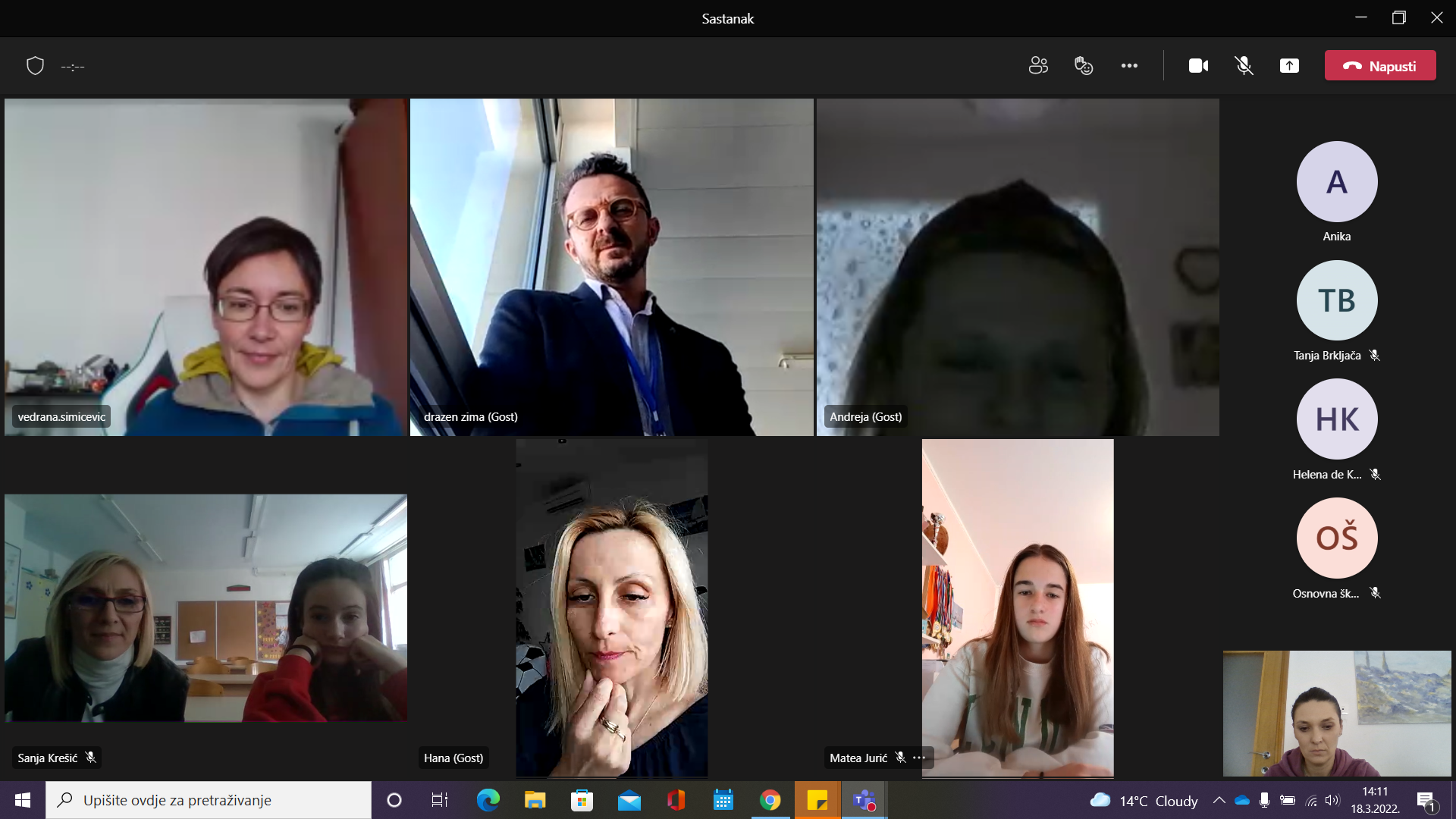Viewport: 1456px width, 819px height.
Task: Restore down the Sastanak window
Action: point(1399,17)
